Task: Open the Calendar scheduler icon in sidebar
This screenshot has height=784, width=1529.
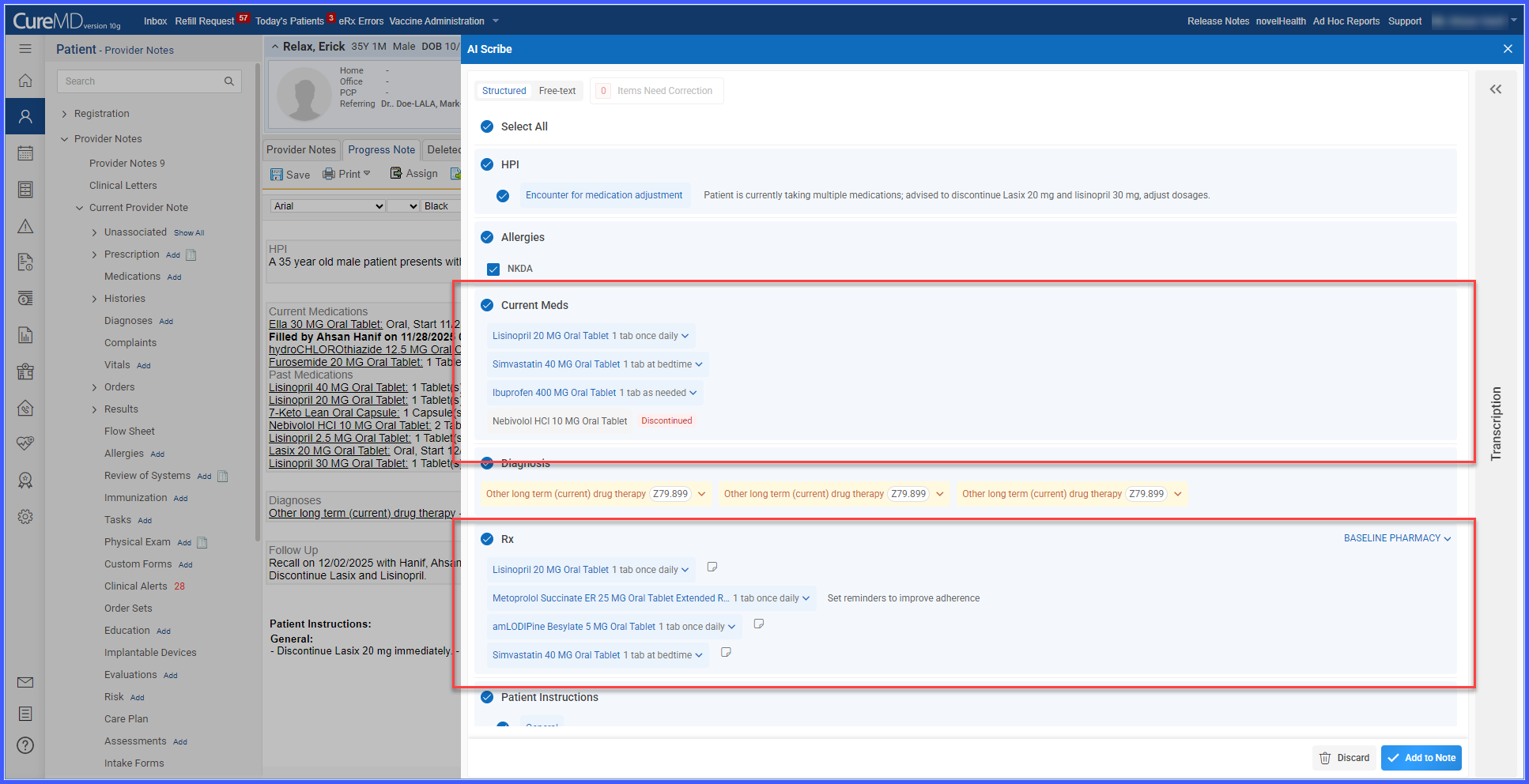Action: click(25, 153)
